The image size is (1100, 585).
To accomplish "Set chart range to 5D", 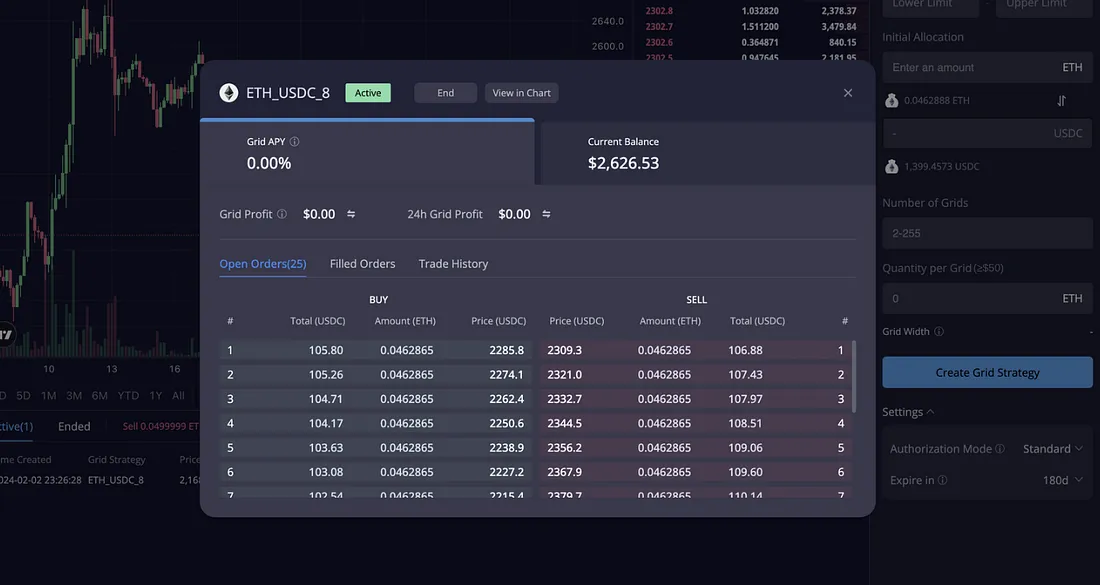I will (23, 396).
